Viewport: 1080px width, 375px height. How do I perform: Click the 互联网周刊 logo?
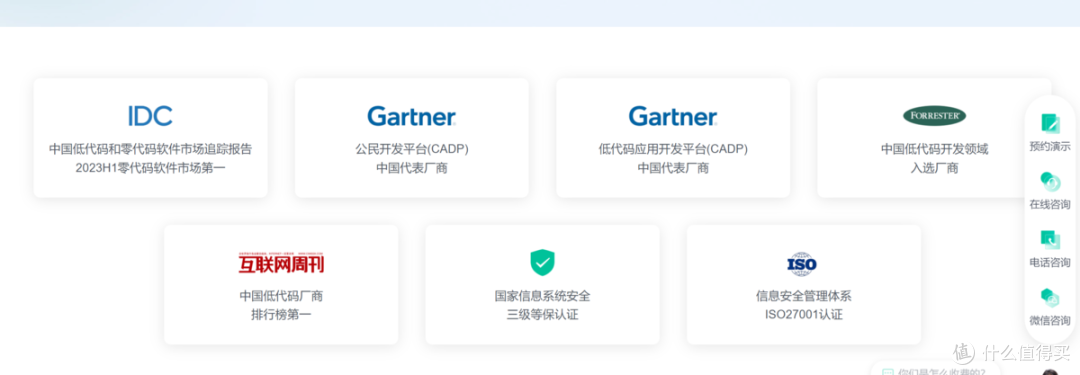[281, 262]
